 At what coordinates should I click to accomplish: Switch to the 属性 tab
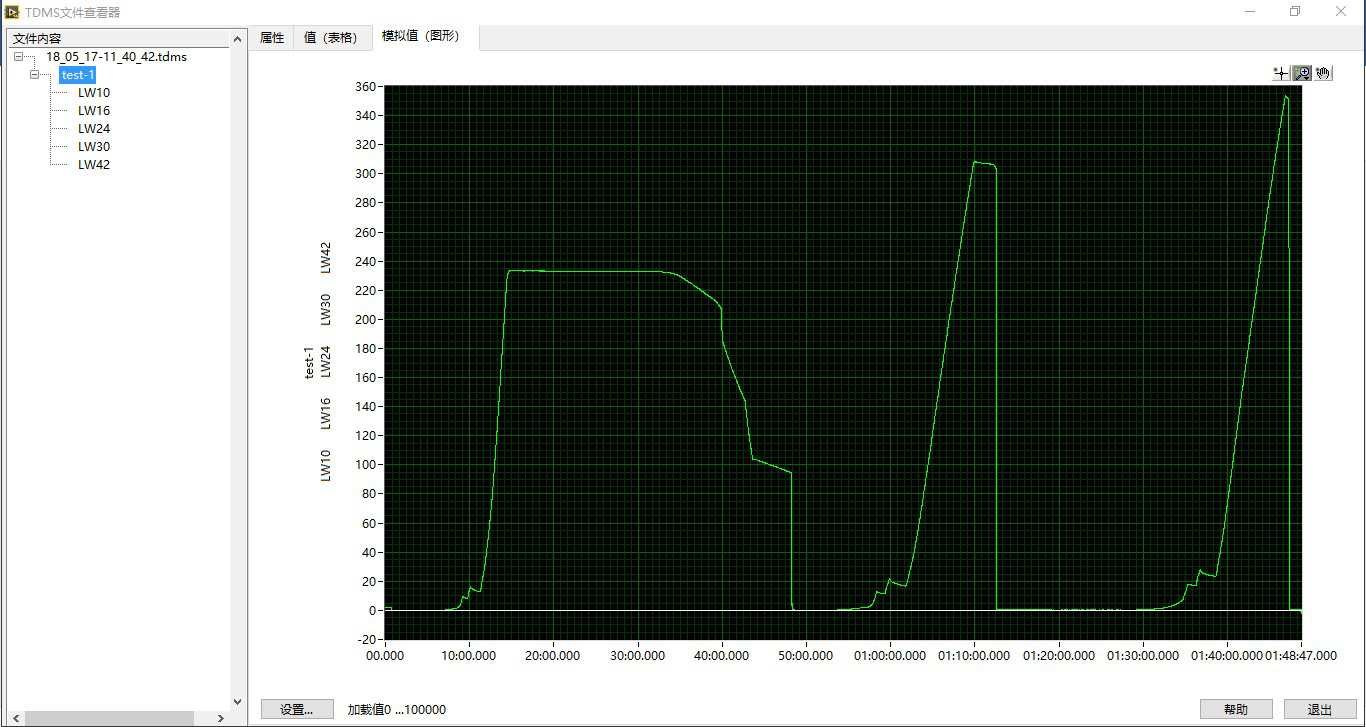(x=271, y=38)
